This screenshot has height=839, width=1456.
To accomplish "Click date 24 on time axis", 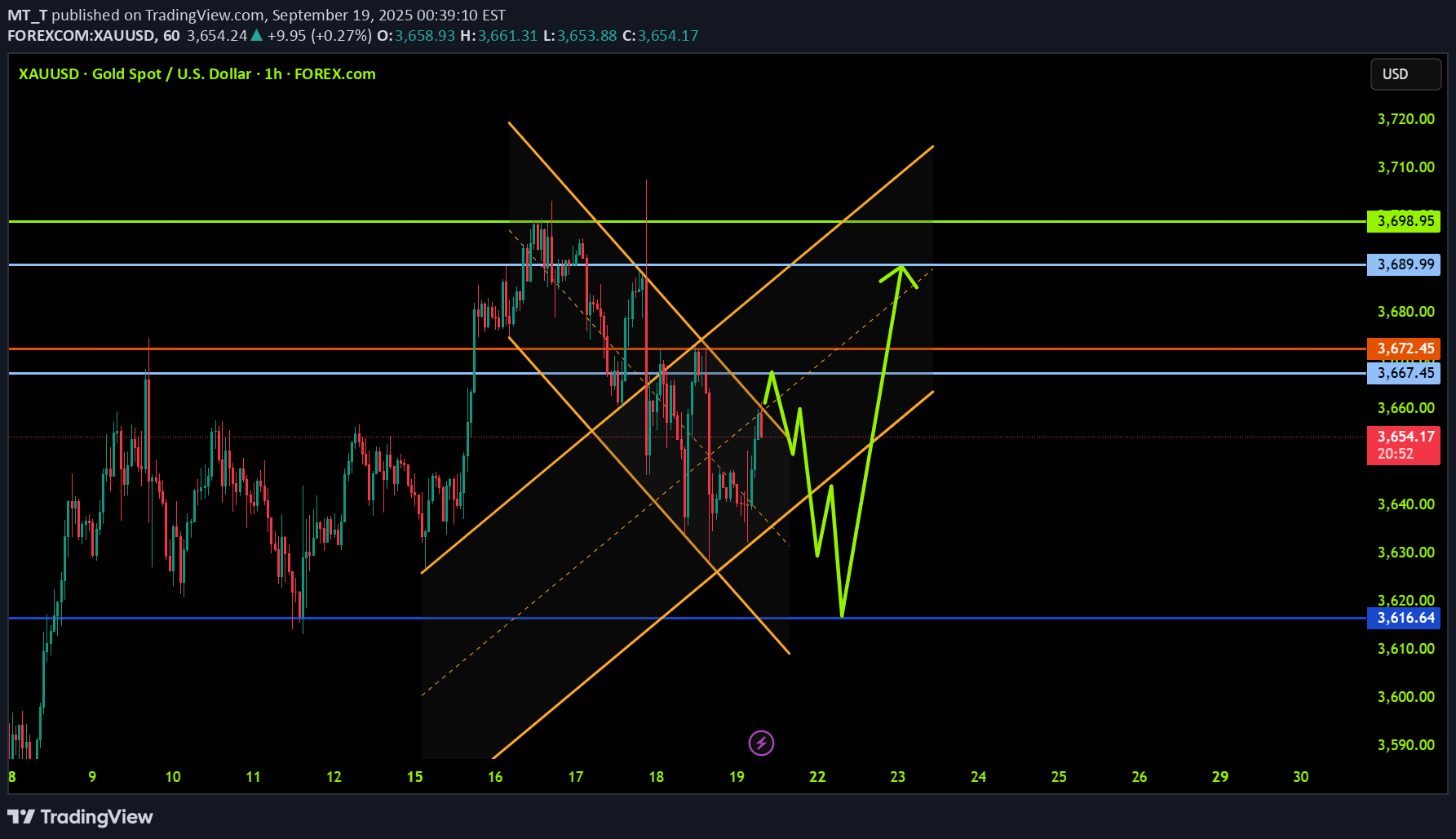I will (x=978, y=777).
